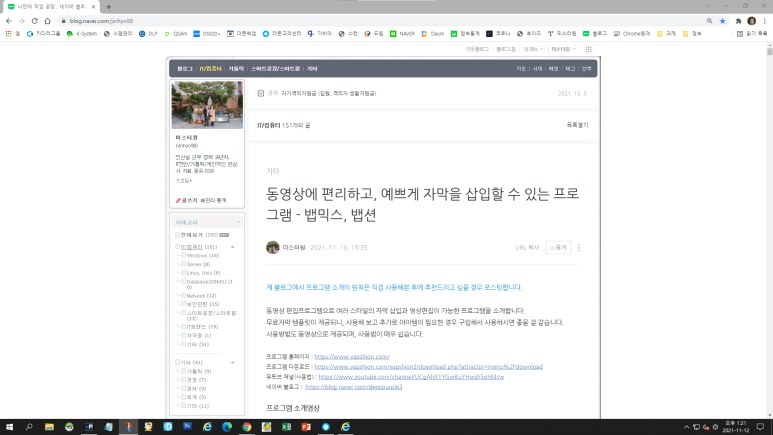Click the browser back arrow
Image resolution: width=773 pixels, height=435 pixels.
[x=9, y=21]
